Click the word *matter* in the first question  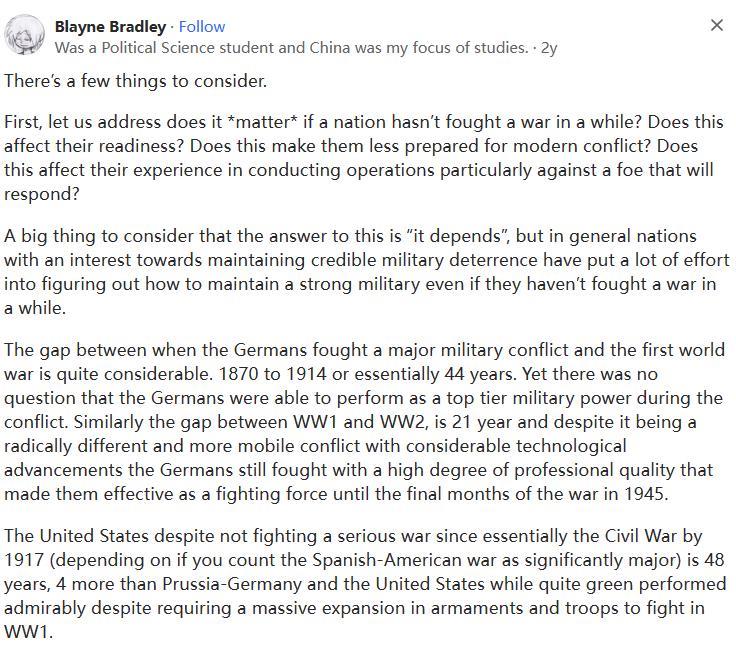pyautogui.click(x=297, y=122)
